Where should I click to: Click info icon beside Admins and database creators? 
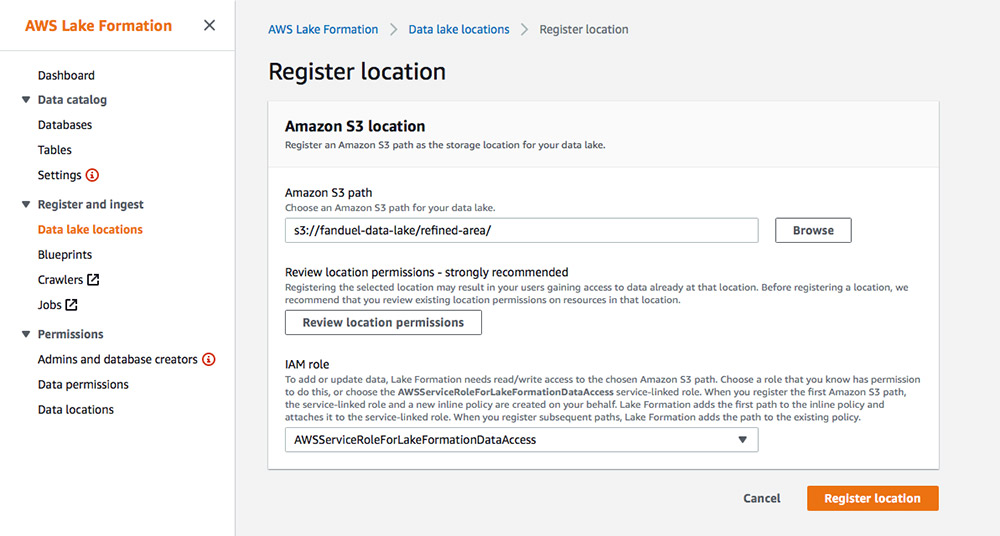(209, 359)
